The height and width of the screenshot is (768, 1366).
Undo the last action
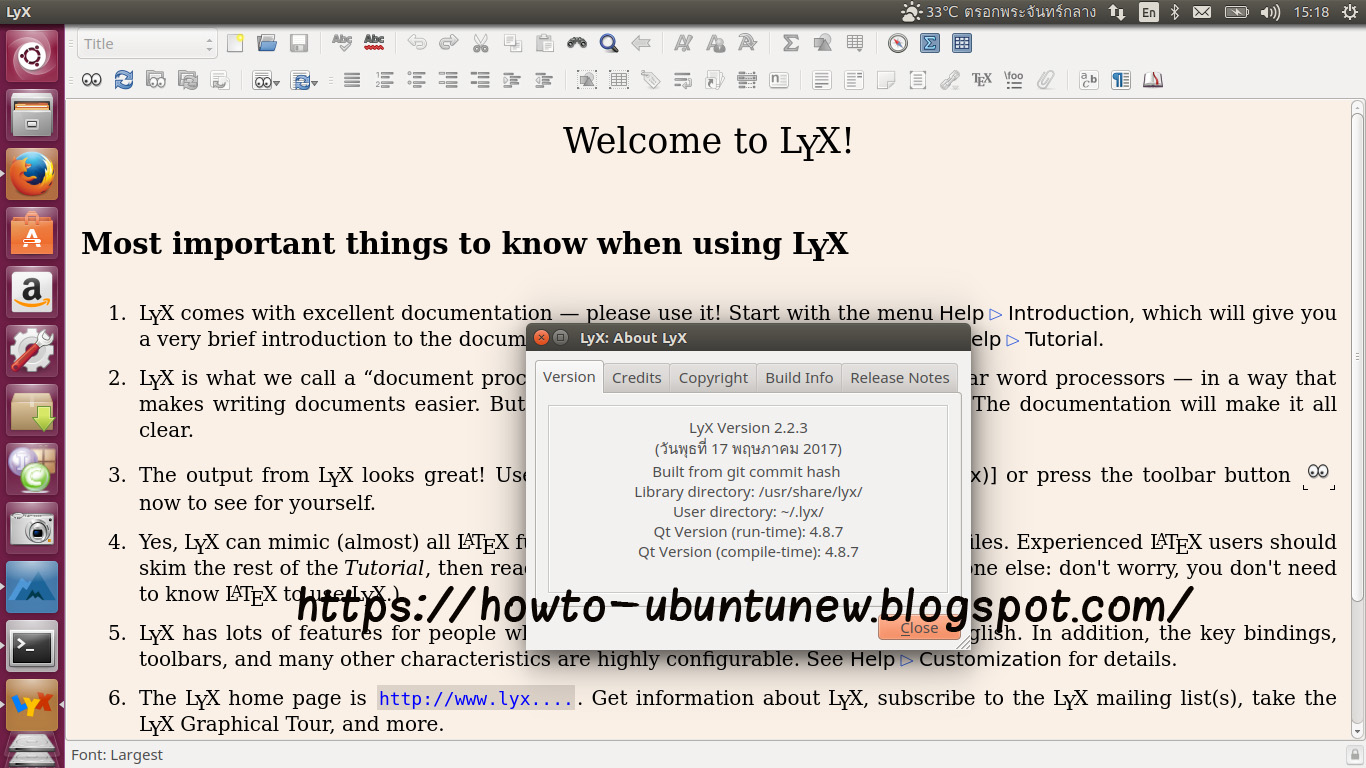(417, 43)
